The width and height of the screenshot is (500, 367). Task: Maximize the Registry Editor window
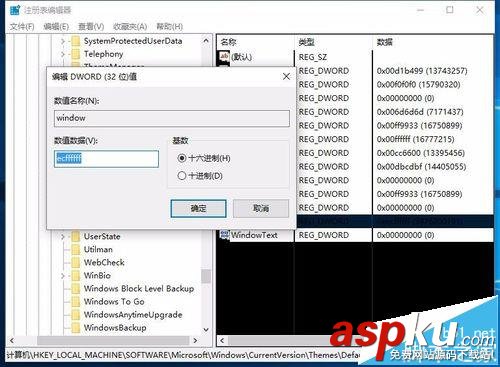(x=450, y=10)
